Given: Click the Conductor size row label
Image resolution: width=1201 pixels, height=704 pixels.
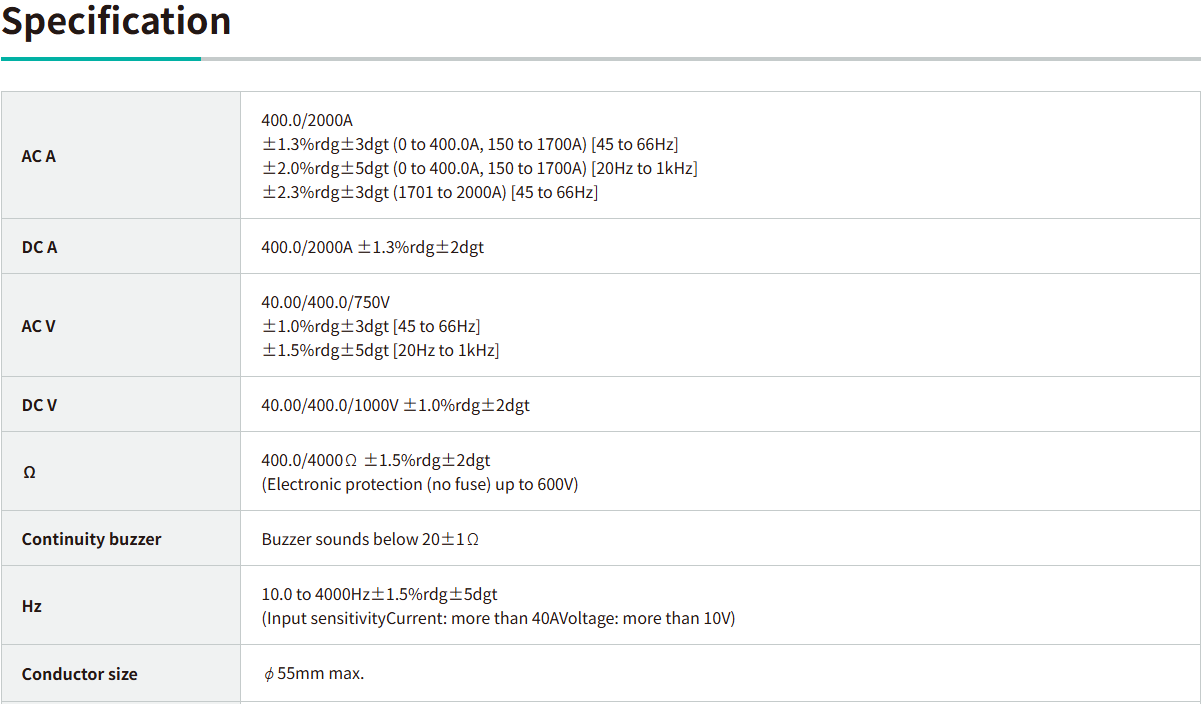Looking at the screenshot, I should pyautogui.click(x=80, y=674).
